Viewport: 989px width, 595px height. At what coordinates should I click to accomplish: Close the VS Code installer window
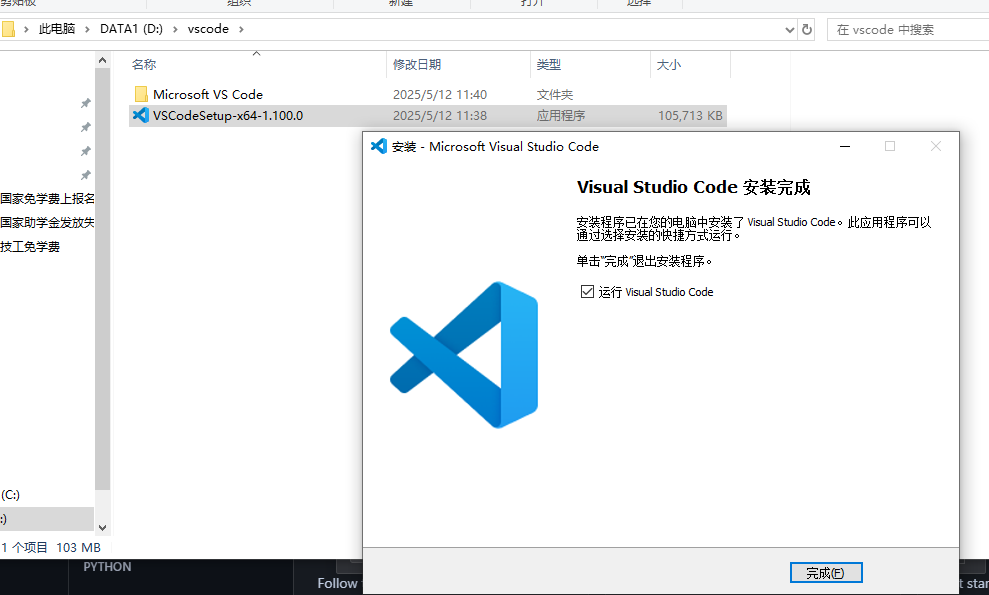[936, 146]
